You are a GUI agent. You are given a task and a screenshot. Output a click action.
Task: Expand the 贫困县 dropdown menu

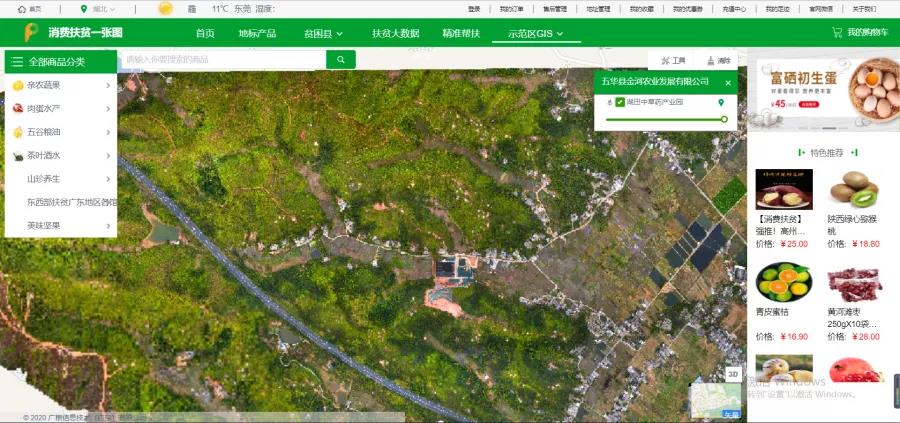[323, 33]
